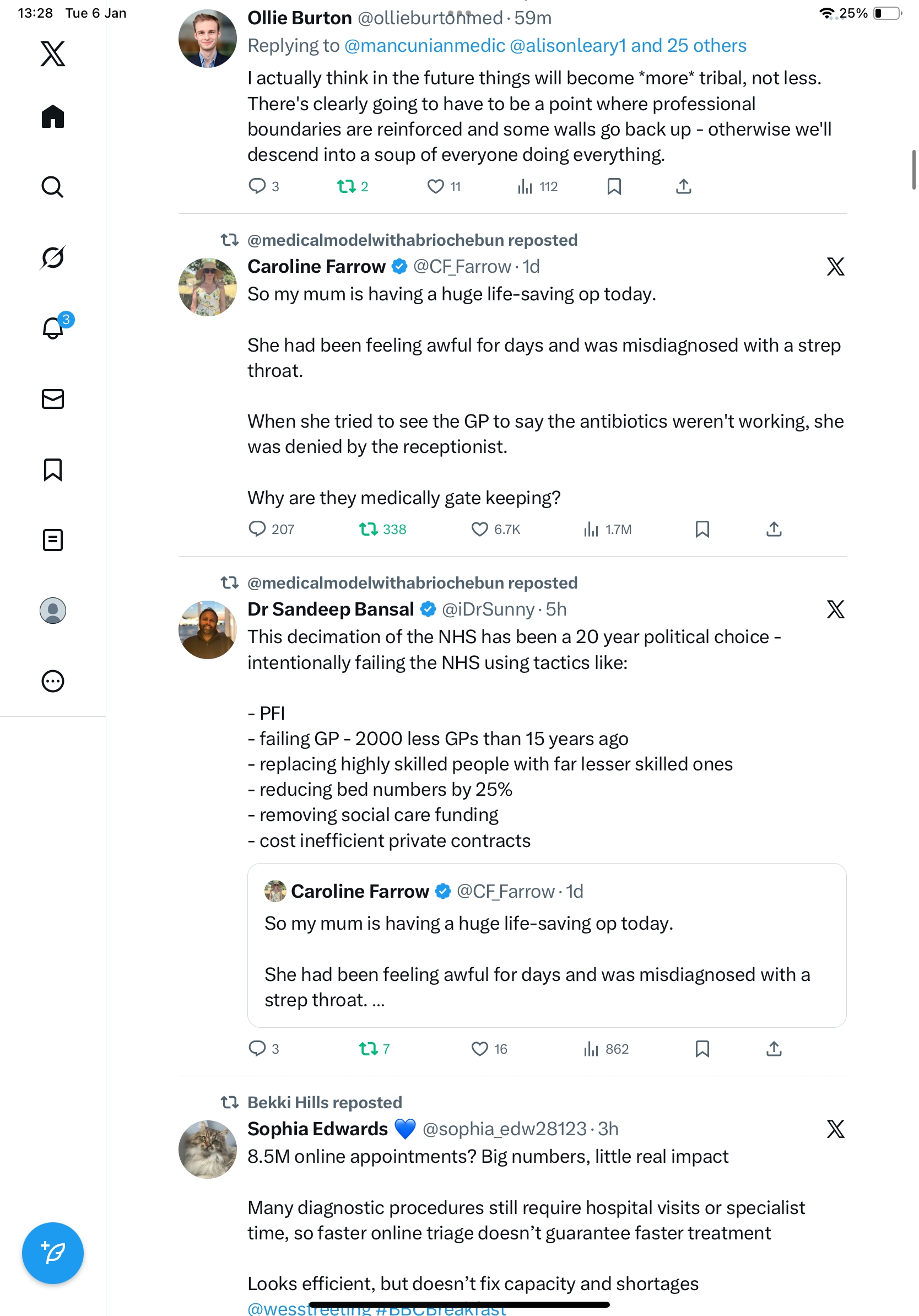Reply to Dr Sandeep Bansal's post
The height and width of the screenshot is (1316, 919).
tap(257, 1049)
